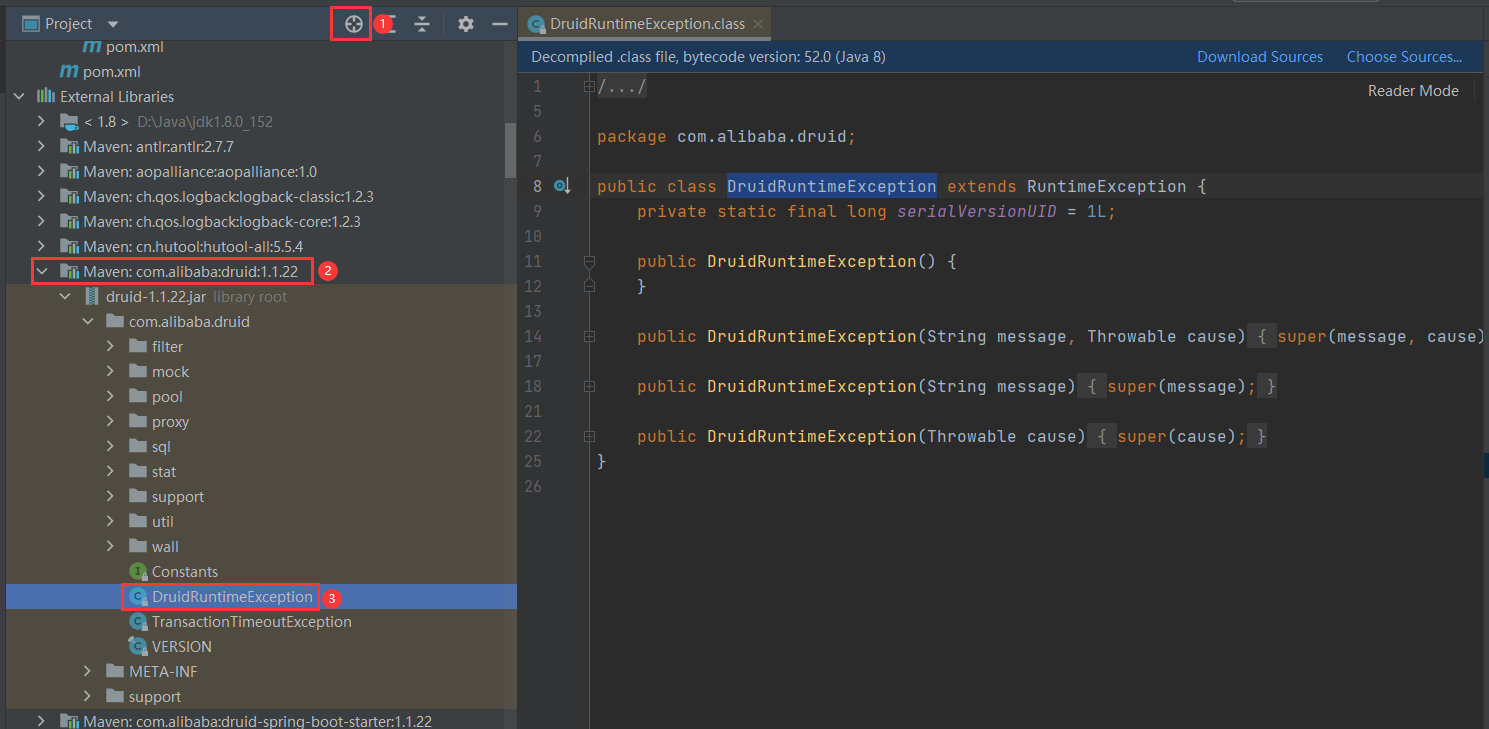Click the Constants interface icon
Image resolution: width=1489 pixels, height=729 pixels.
138,572
